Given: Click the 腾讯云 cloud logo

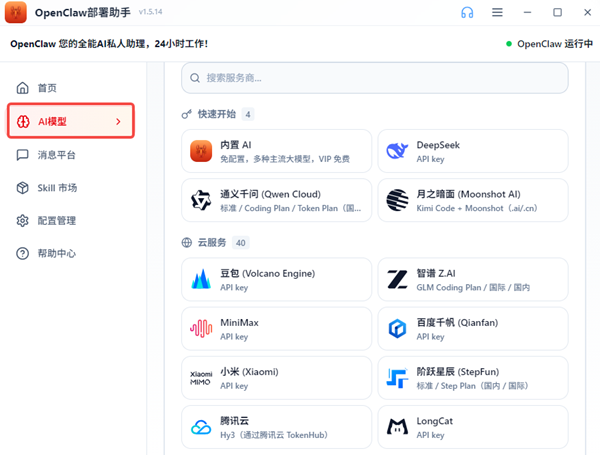Looking at the screenshot, I should (x=201, y=427).
